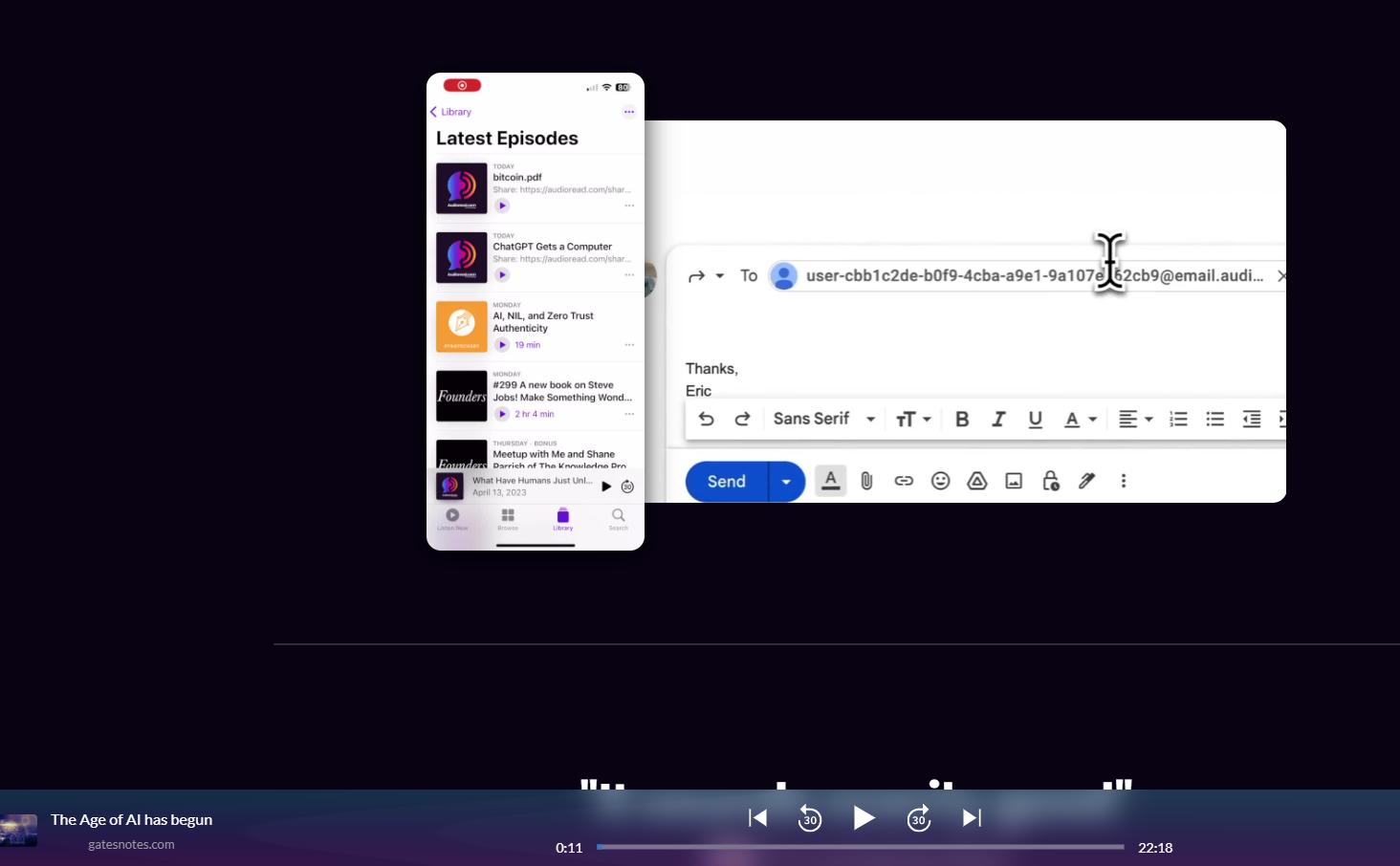Insert a link in the email body
Image resolution: width=1400 pixels, height=866 pixels.
(903, 481)
